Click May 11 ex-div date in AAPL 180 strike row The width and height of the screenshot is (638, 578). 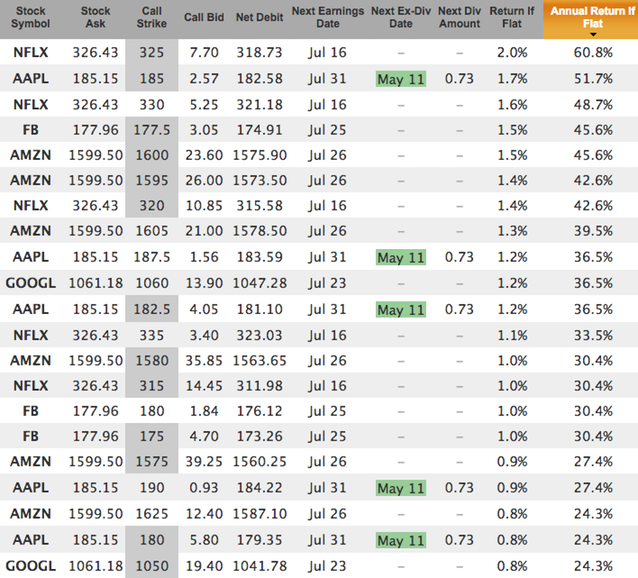[x=401, y=540]
